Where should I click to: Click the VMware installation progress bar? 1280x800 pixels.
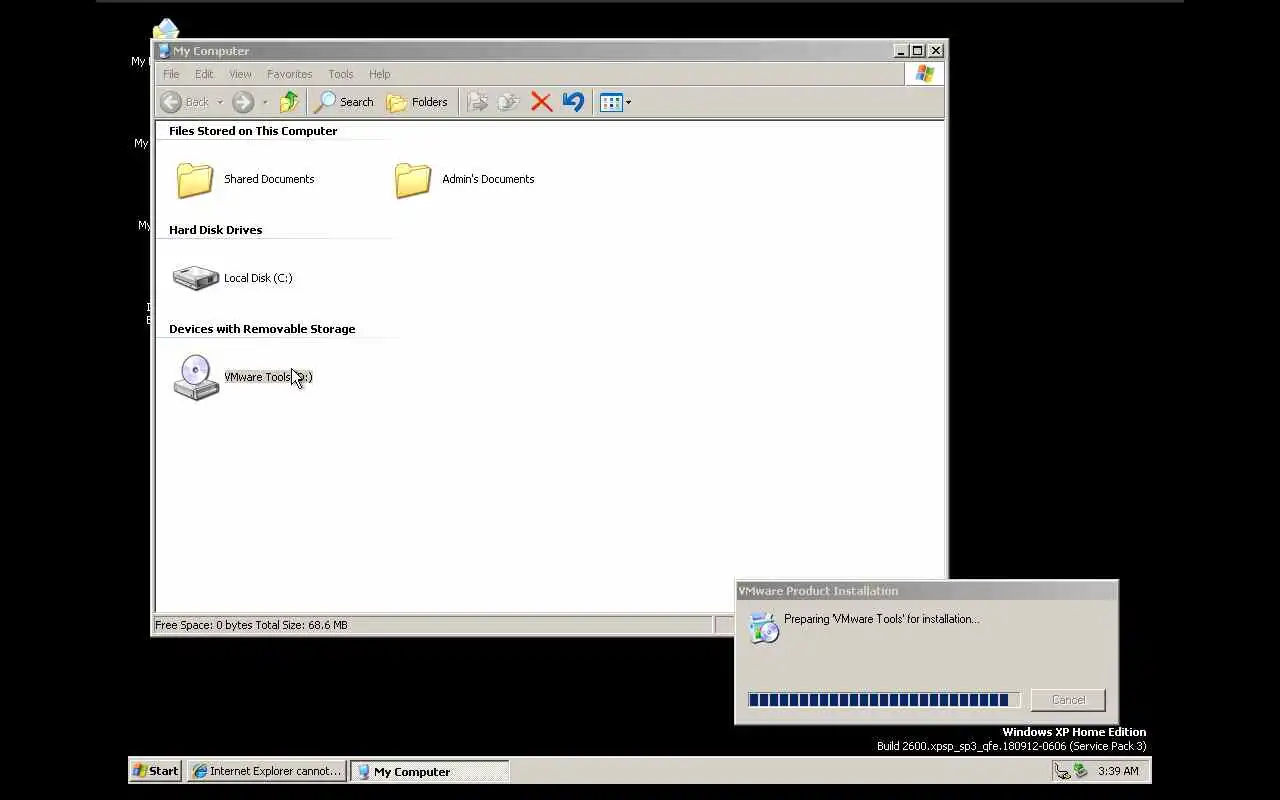click(884, 700)
